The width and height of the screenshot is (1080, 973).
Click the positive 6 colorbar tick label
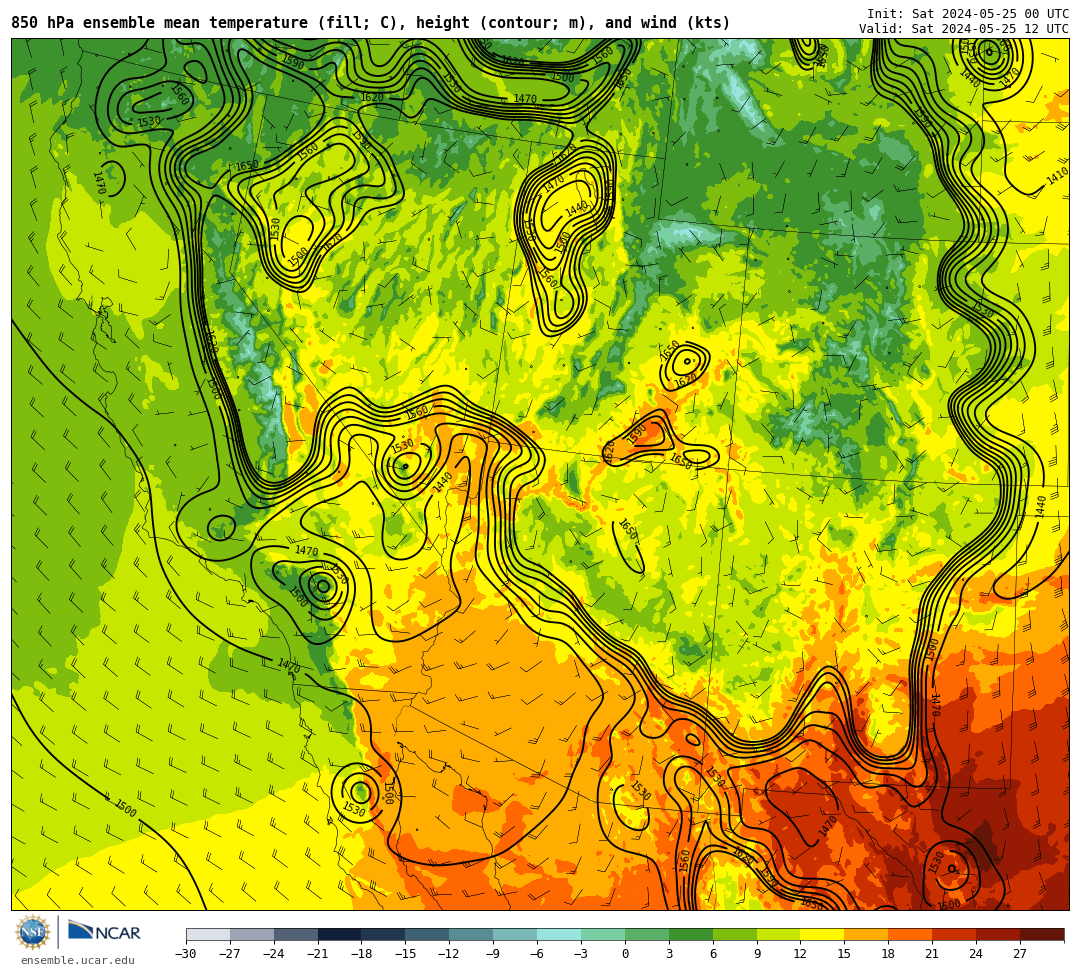713,954
